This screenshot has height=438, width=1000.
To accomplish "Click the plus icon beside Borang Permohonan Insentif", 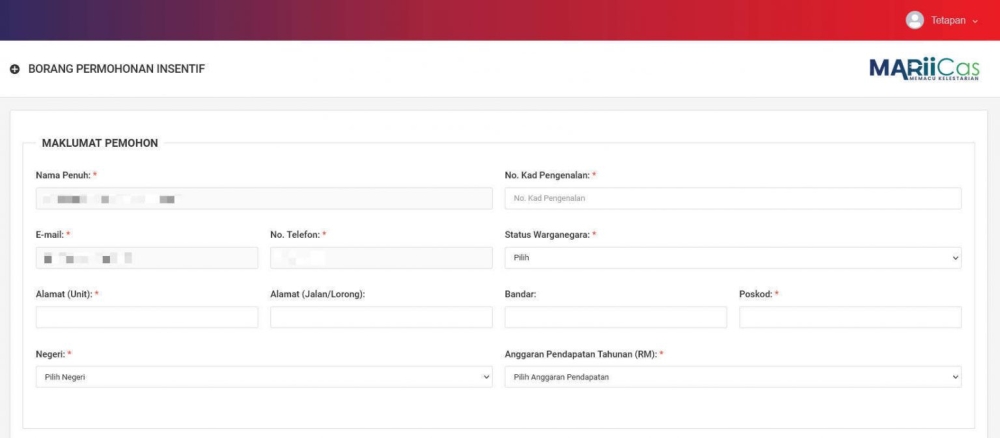I will click(15, 69).
